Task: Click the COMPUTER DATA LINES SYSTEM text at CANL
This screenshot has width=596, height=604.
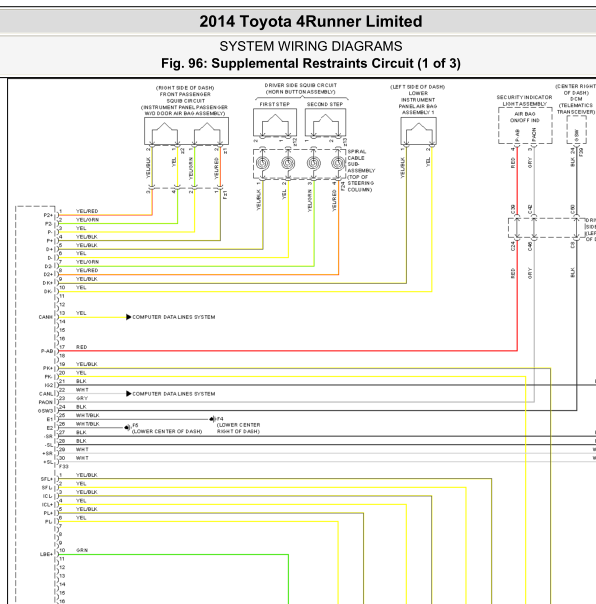Action: pos(174,394)
